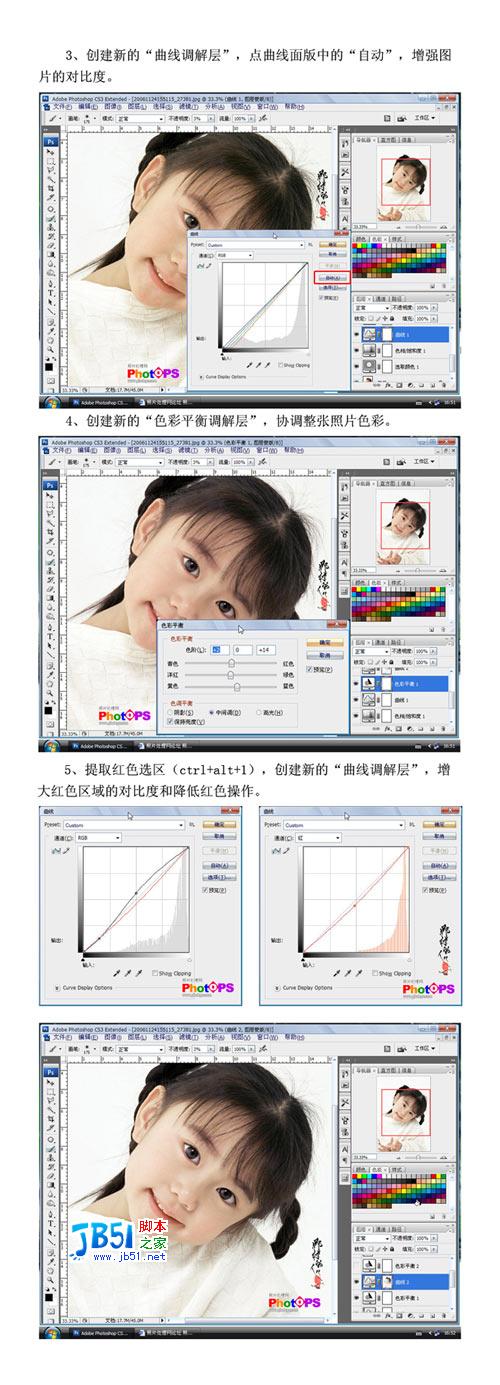Click 确定 button in 色彩平衡 dialog
The image size is (500, 1385).
click(x=324, y=642)
